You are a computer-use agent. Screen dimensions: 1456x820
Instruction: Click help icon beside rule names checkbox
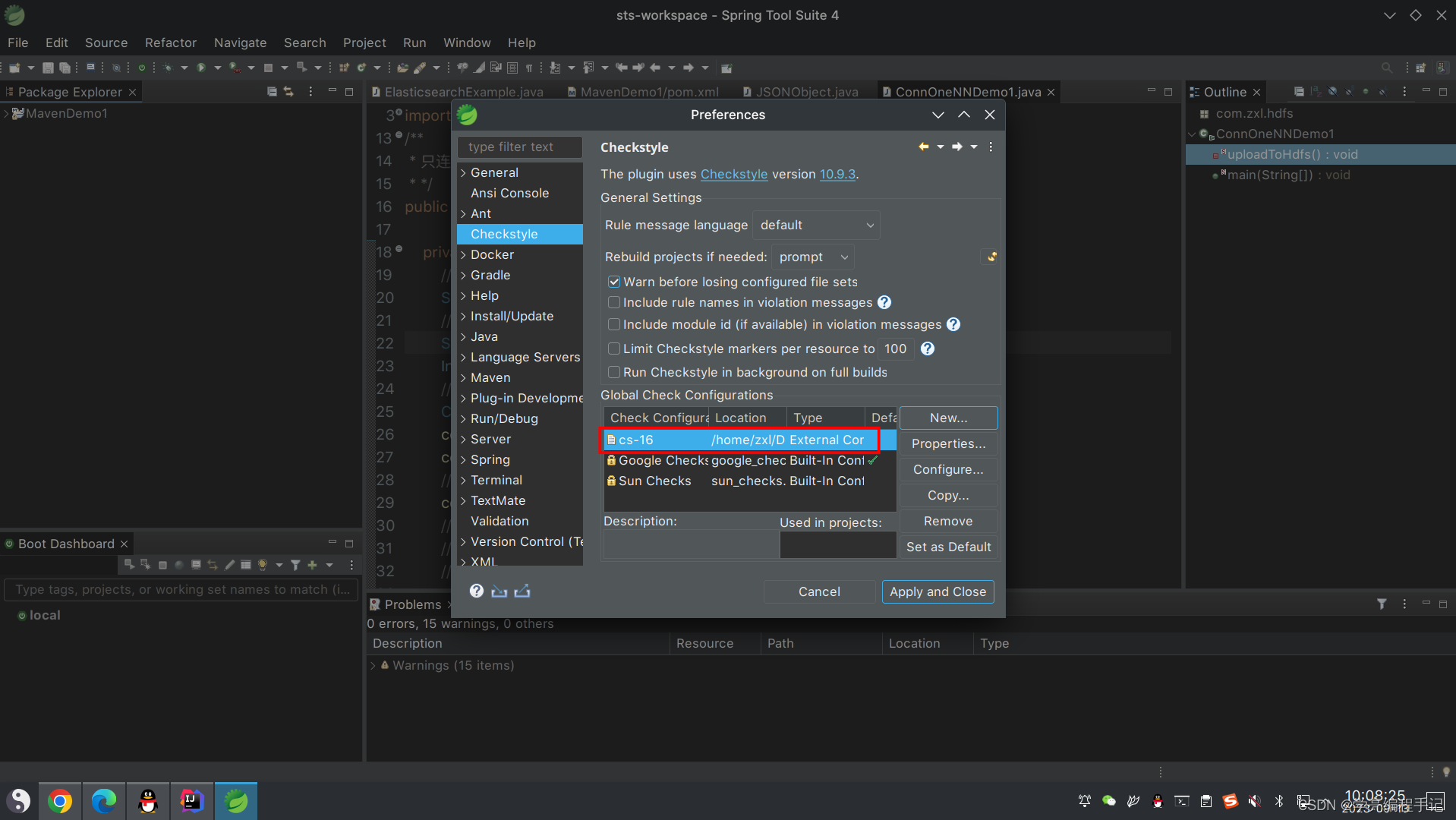click(x=884, y=302)
